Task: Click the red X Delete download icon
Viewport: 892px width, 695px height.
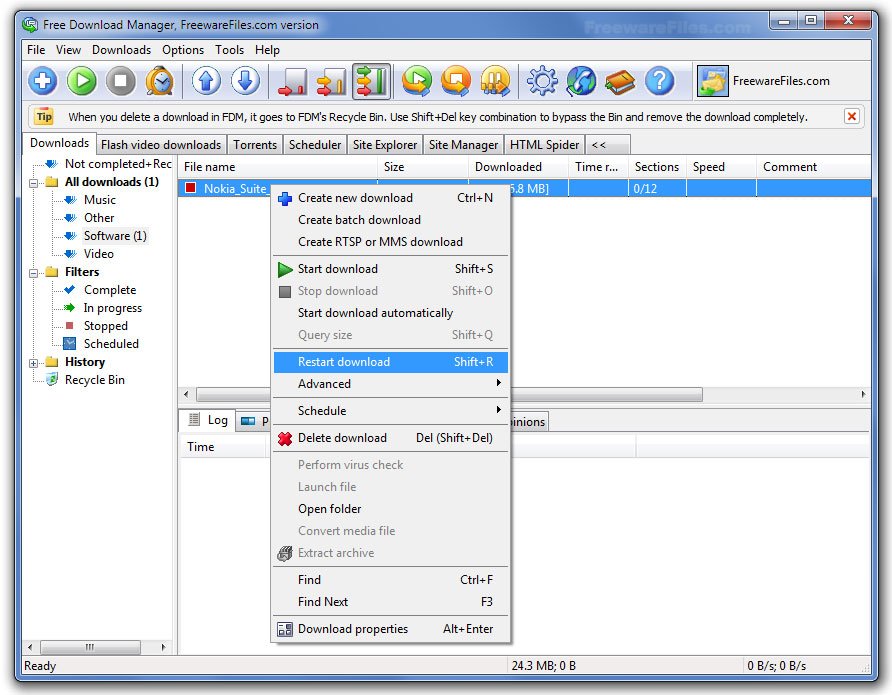Action: click(x=284, y=438)
